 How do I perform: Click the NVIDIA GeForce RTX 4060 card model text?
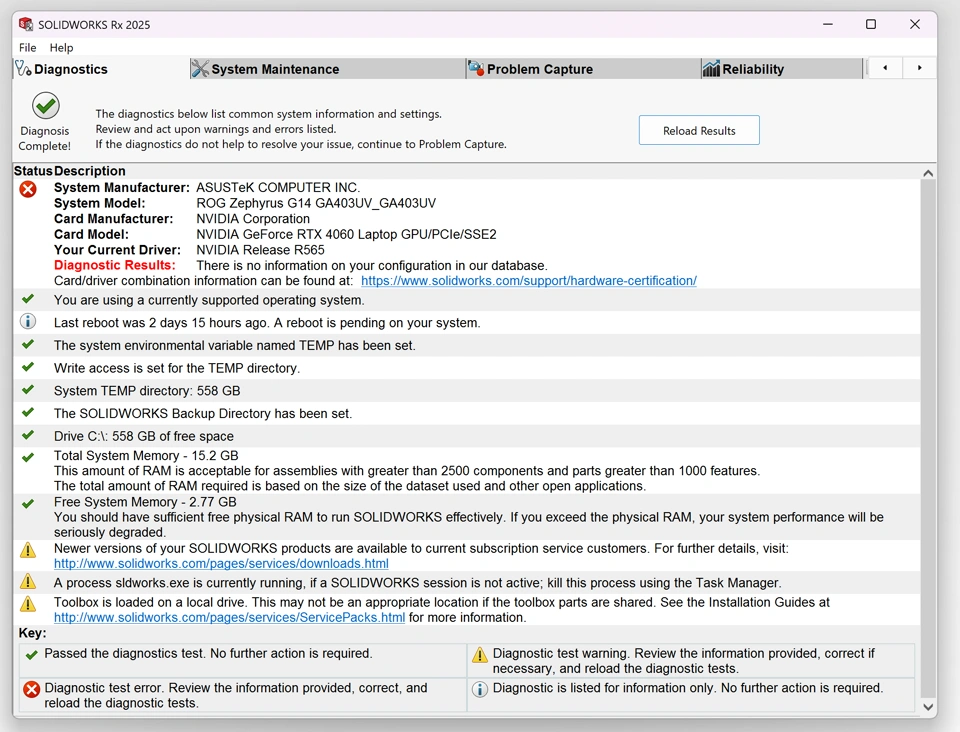[347, 234]
